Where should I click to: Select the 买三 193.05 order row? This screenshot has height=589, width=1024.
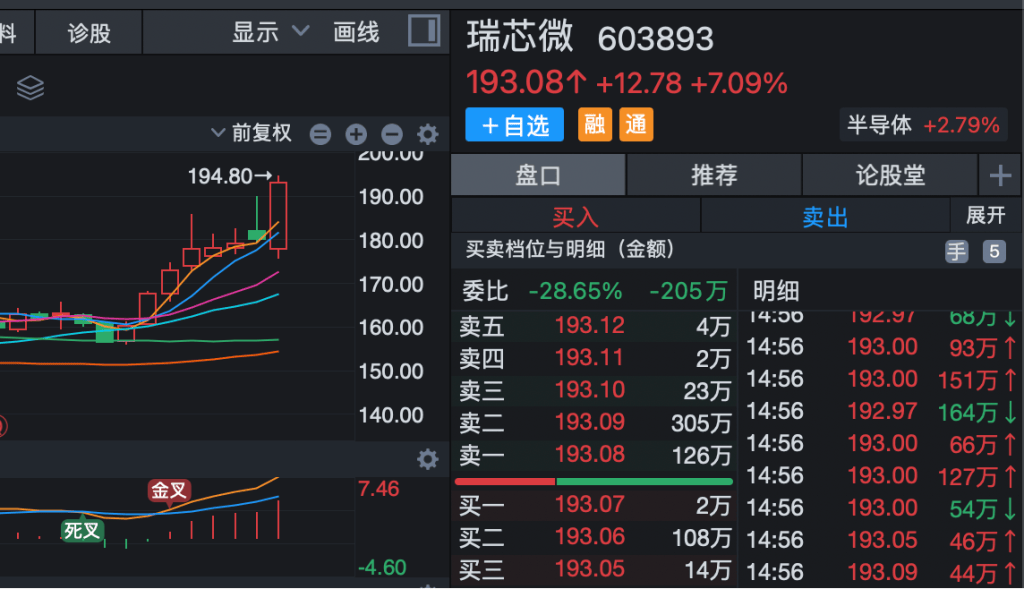594,569
